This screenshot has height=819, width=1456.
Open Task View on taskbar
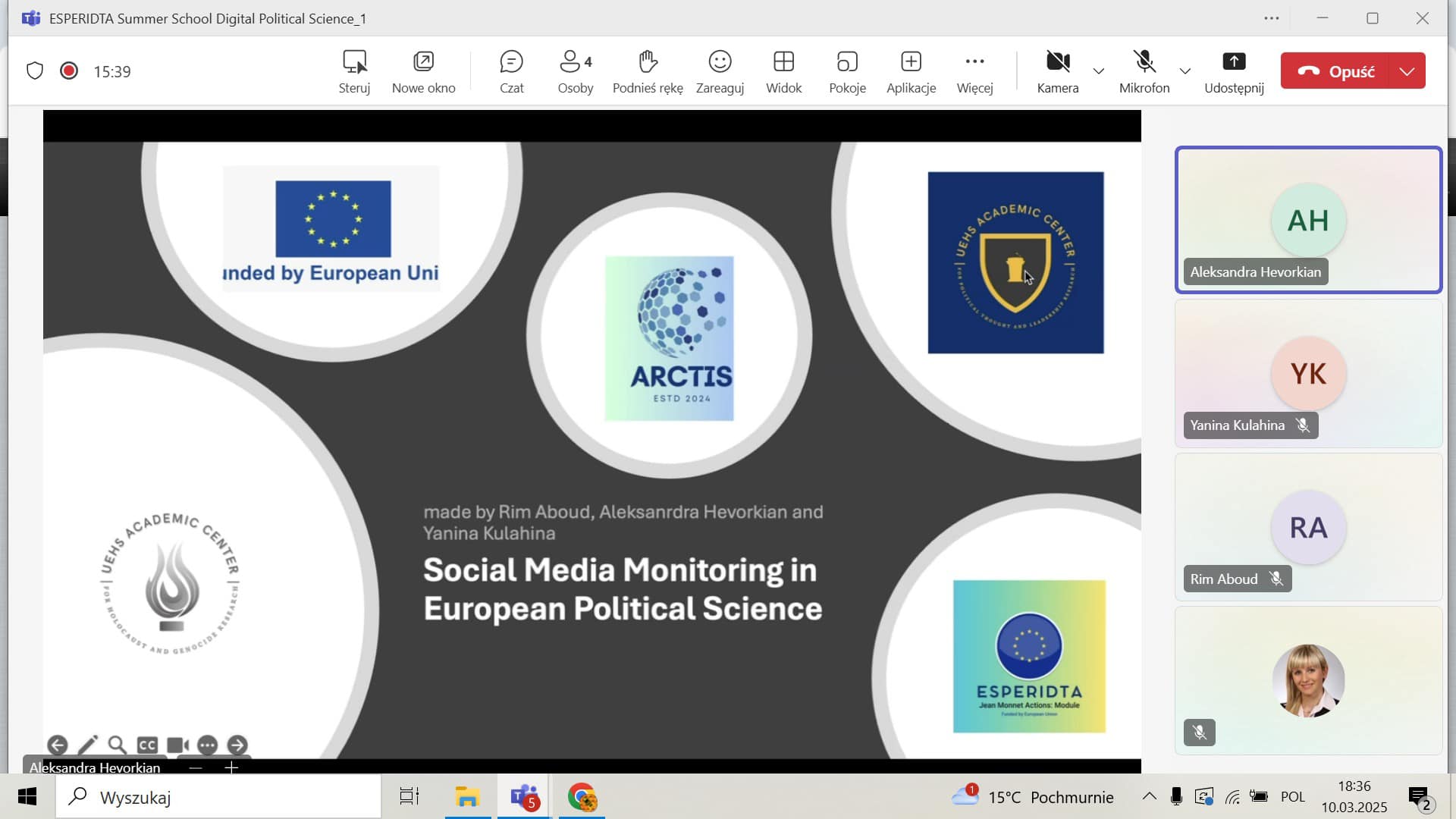click(x=409, y=797)
